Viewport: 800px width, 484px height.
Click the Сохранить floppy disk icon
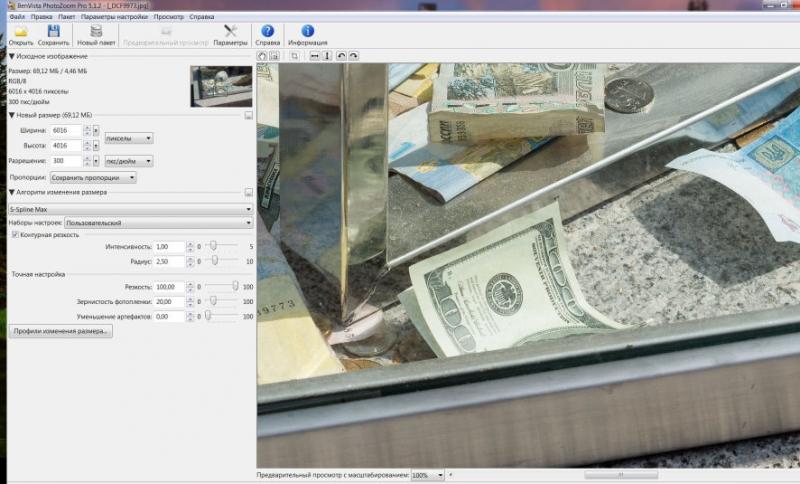(54, 32)
